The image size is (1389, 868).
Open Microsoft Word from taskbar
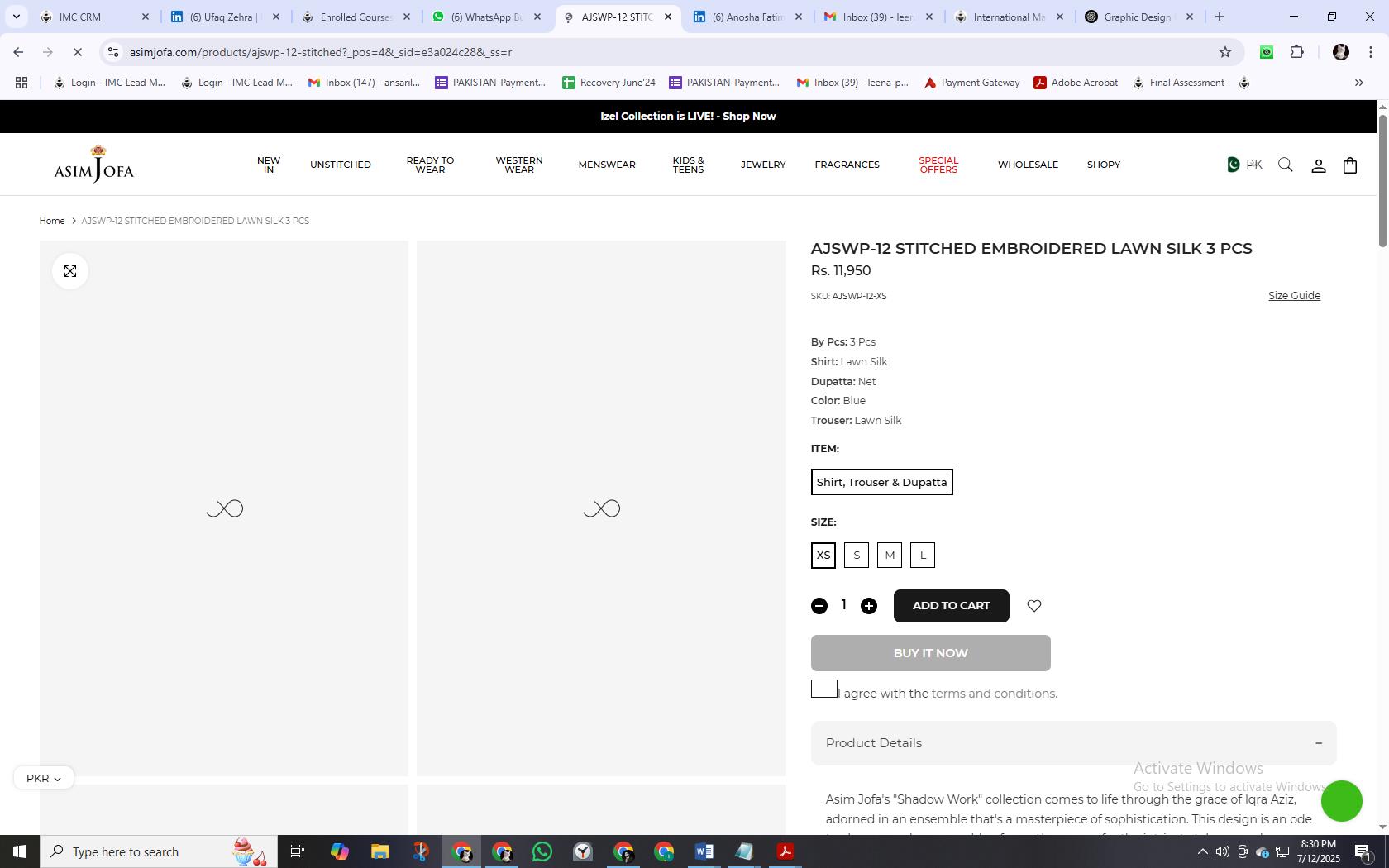point(704,851)
